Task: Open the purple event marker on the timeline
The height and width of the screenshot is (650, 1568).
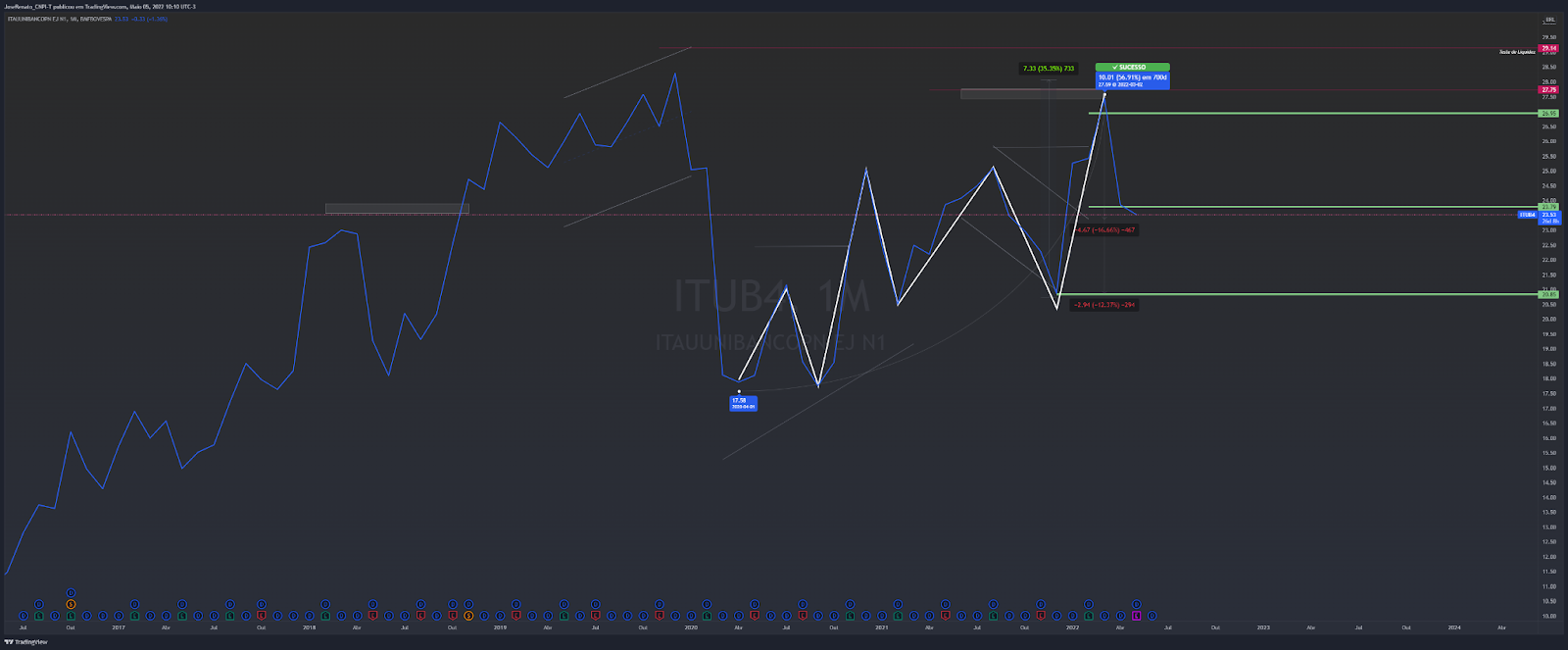Action: click(1137, 616)
